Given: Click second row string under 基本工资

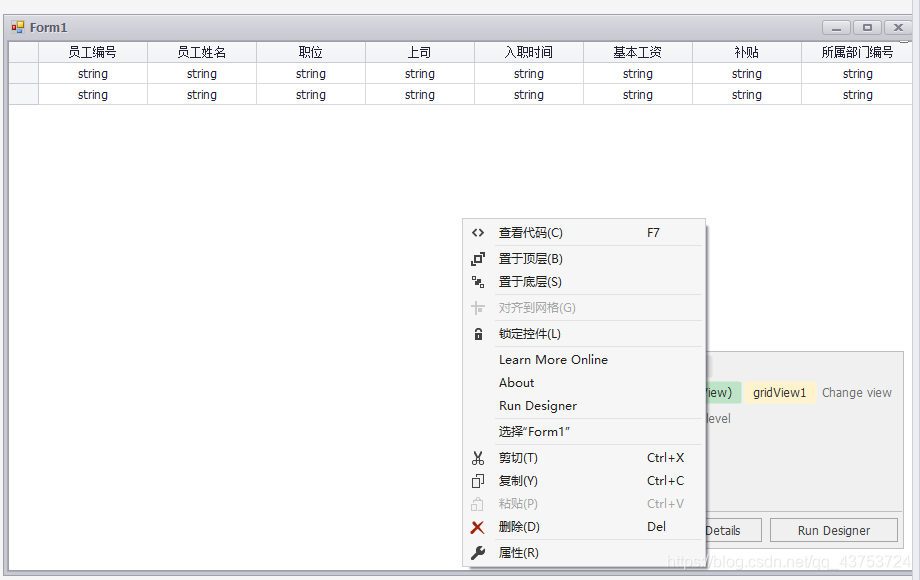Looking at the screenshot, I should [638, 95].
